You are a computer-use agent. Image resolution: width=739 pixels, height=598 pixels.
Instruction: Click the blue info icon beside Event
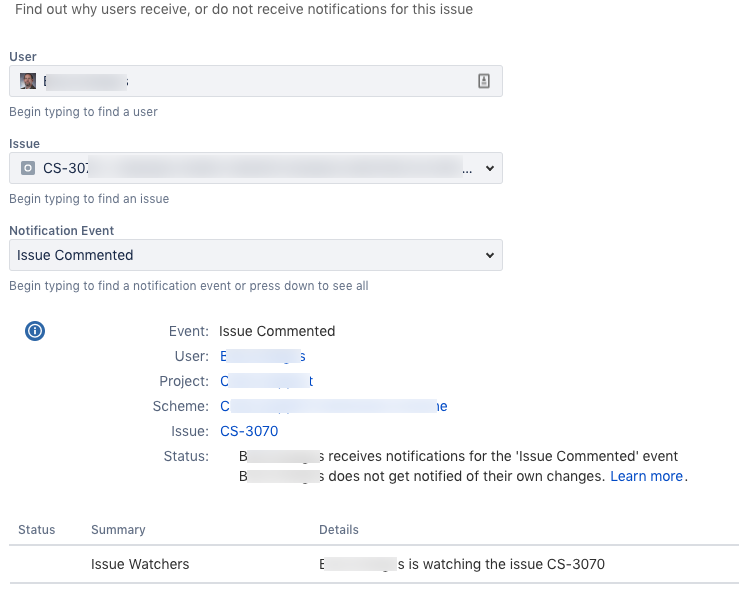point(35,331)
